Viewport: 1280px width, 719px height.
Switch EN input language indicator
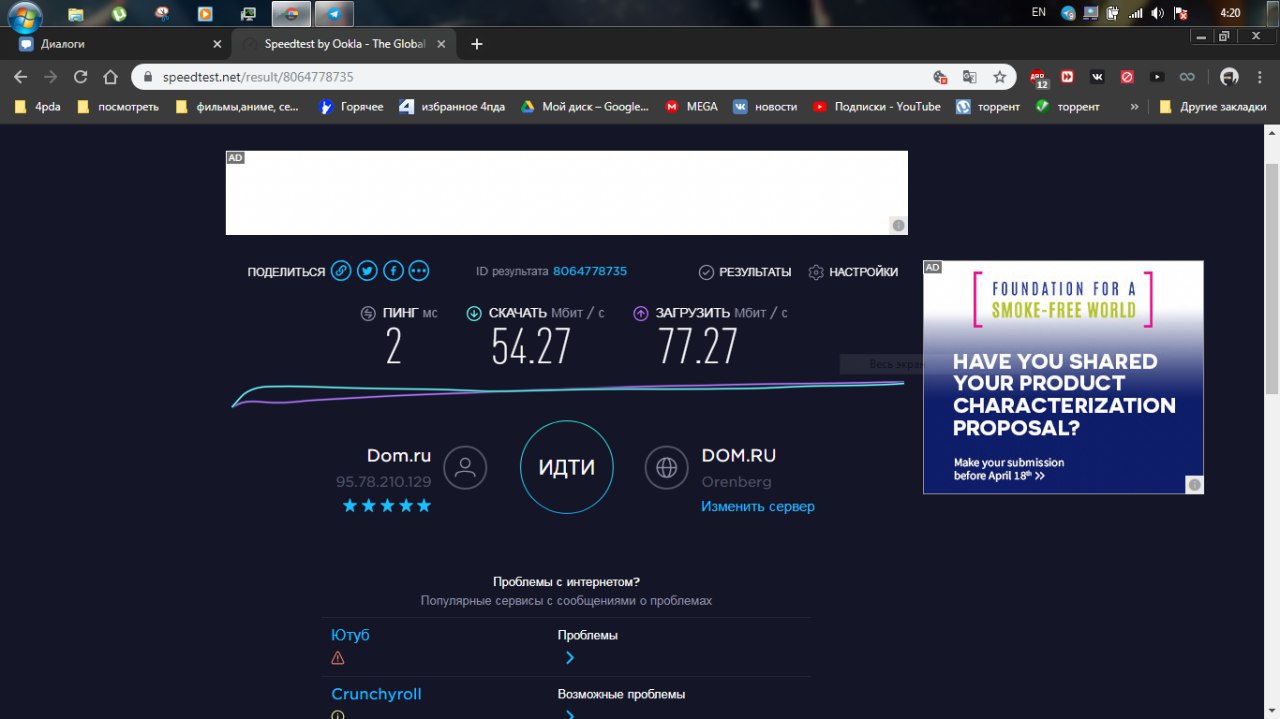coord(1039,13)
